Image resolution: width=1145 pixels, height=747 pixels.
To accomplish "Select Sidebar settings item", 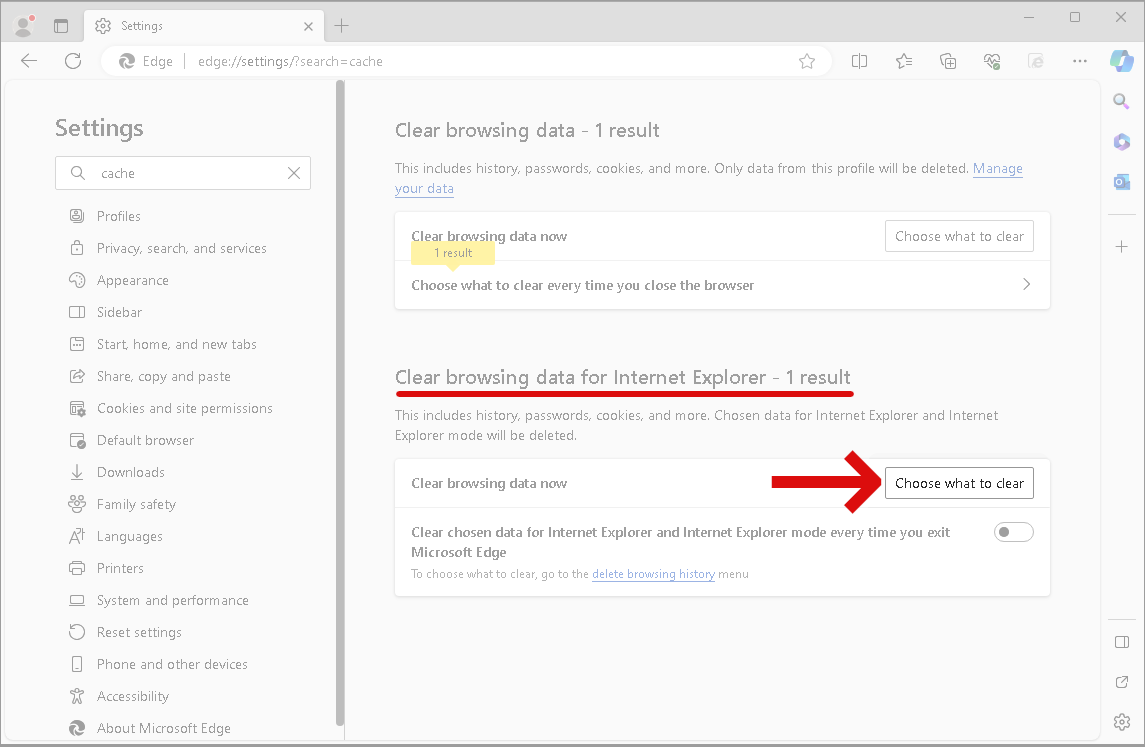I will coord(105,313).
